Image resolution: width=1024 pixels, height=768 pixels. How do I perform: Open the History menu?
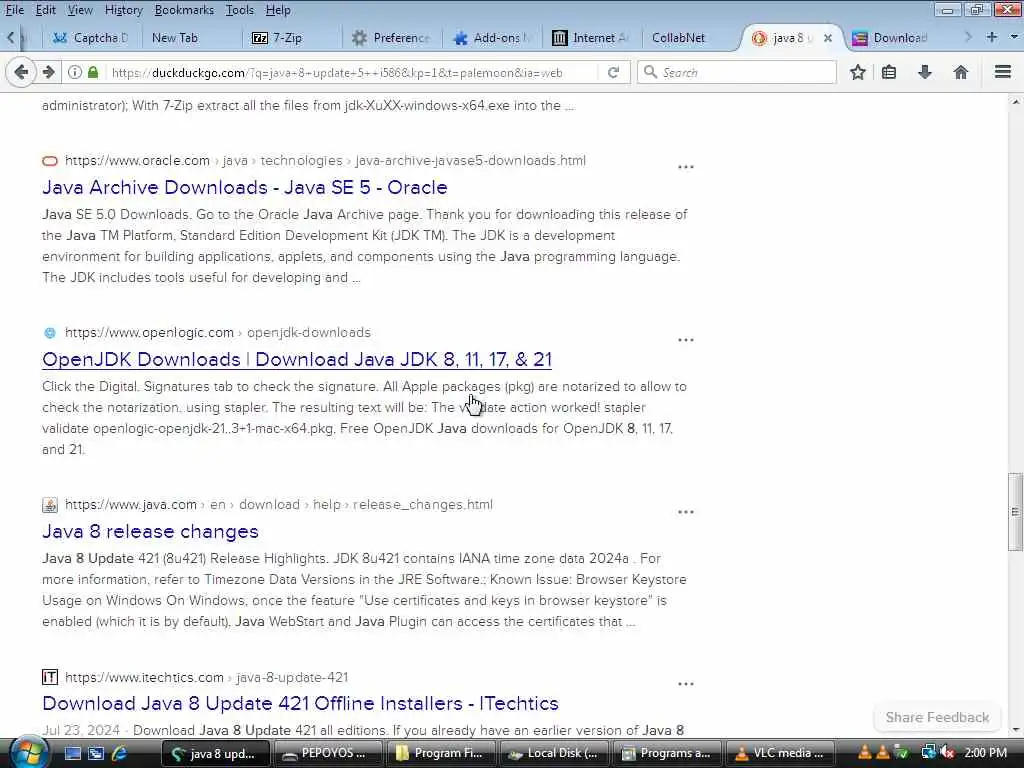click(x=123, y=10)
